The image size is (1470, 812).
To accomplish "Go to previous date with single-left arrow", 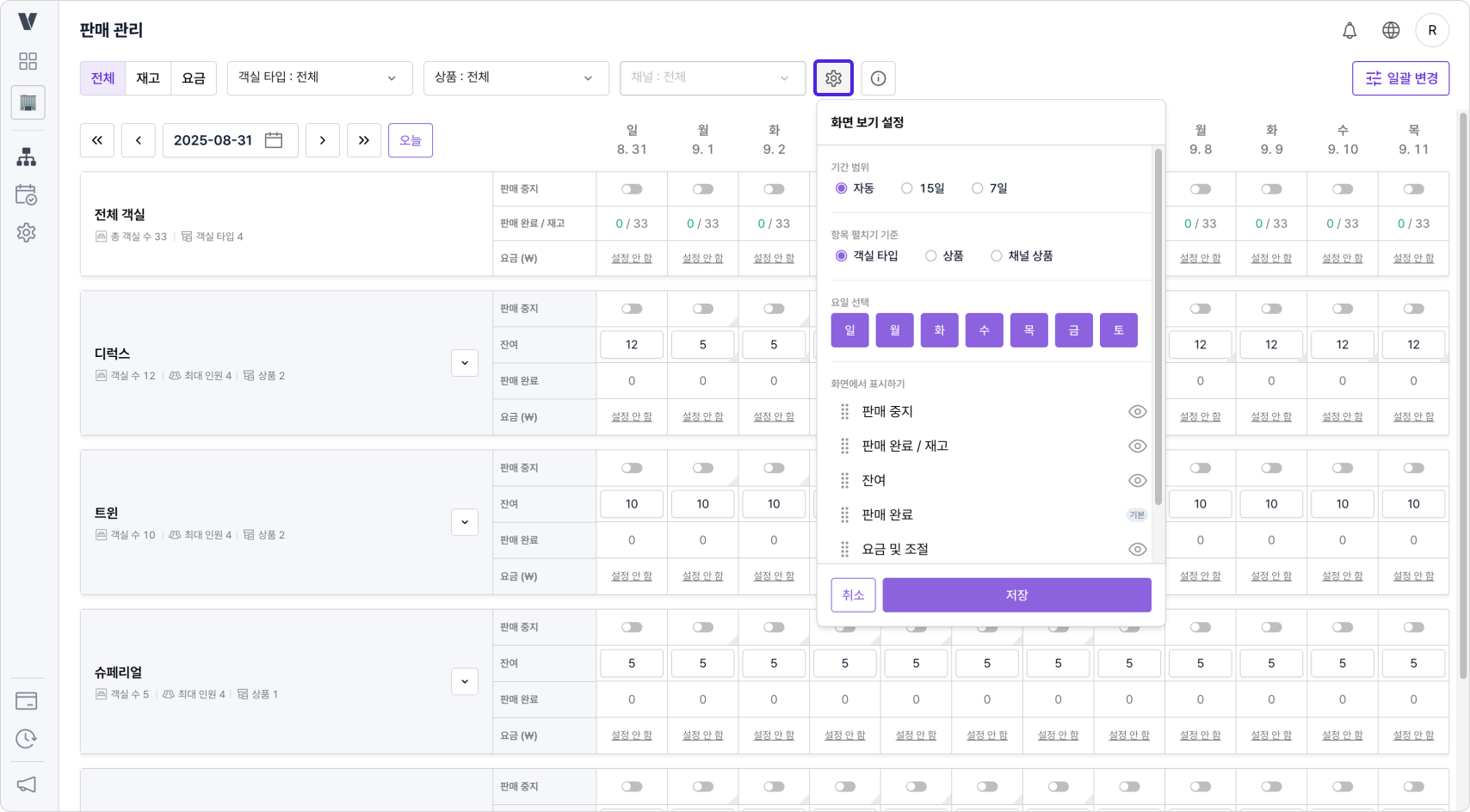I will click(x=139, y=140).
